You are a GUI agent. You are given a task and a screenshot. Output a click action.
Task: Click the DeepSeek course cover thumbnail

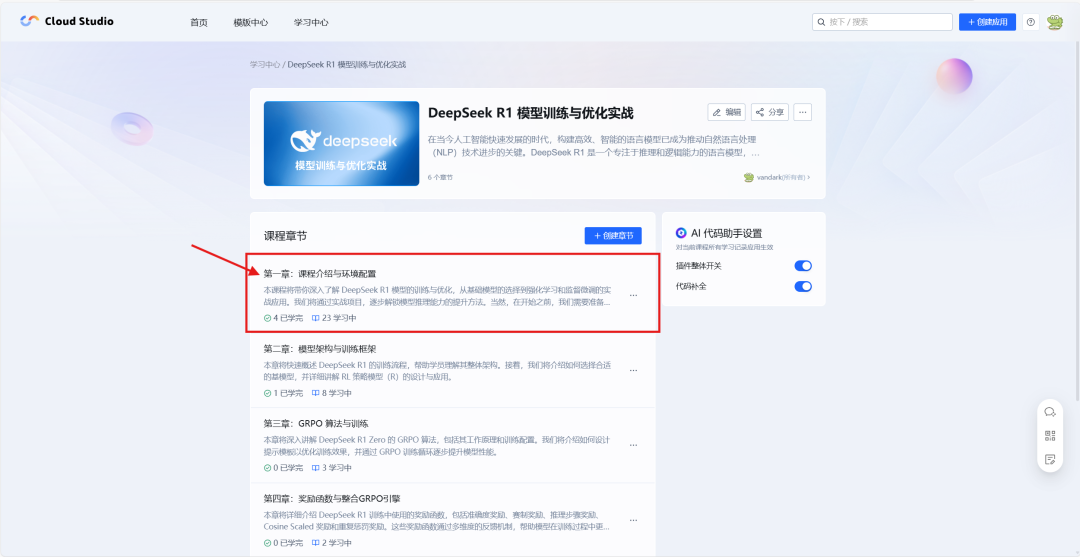coord(342,143)
